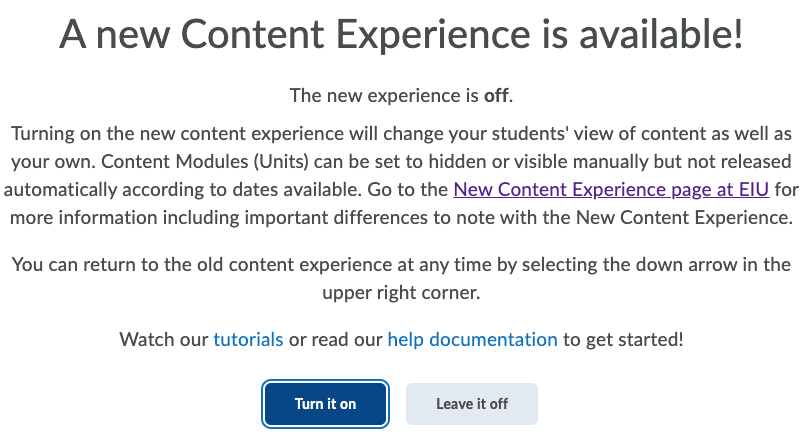Click the "Watch our" text before tutorials
805x439 pixels.
(164, 339)
